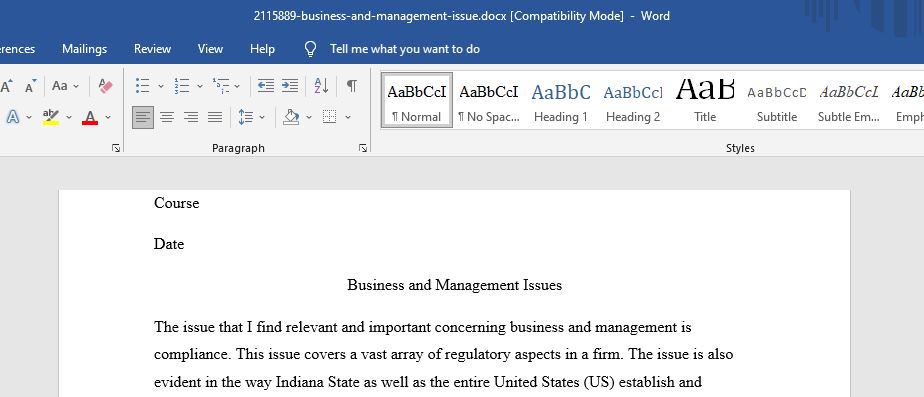Screen dimensions: 924x397
Task: Open the View tab
Action: point(210,49)
